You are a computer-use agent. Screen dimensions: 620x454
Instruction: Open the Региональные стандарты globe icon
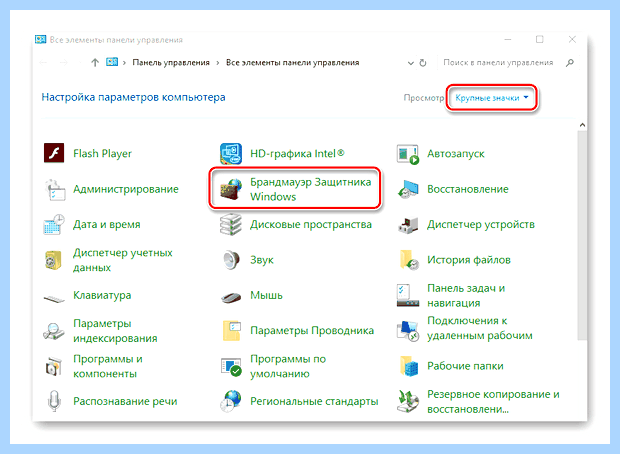[x=231, y=401]
